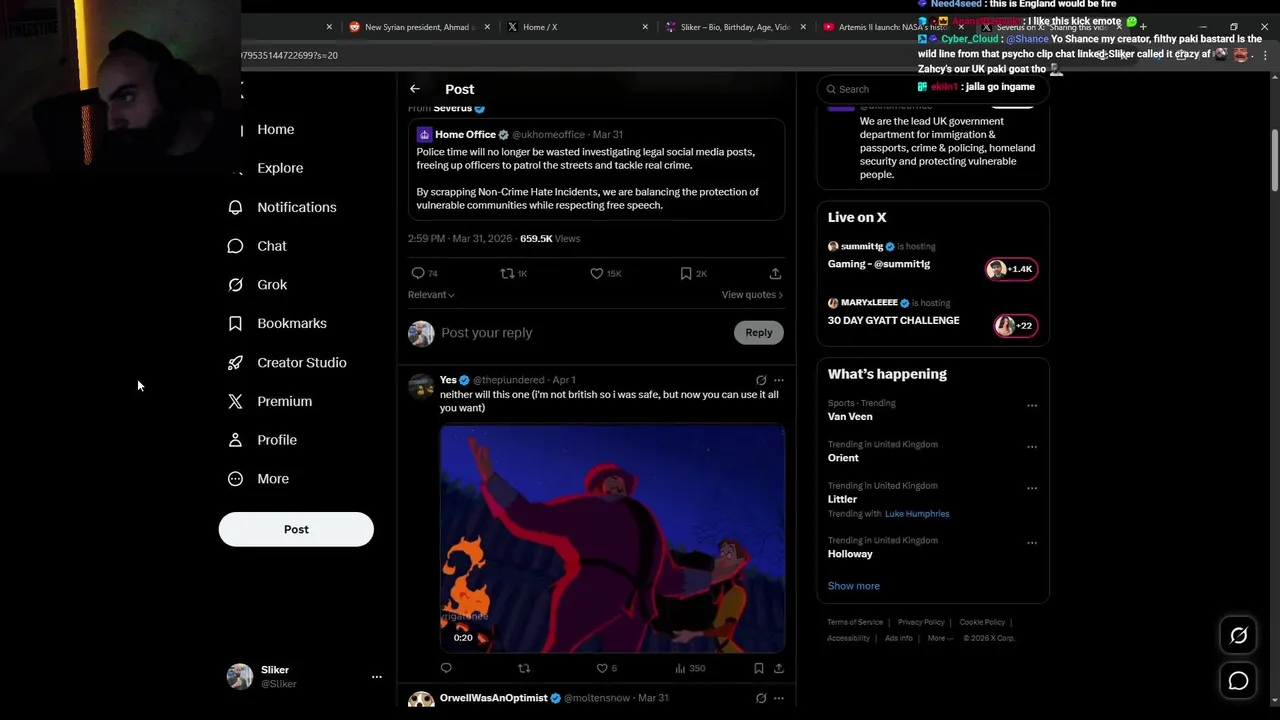The width and height of the screenshot is (1280, 720).
Task: Open Explore in X sidebar
Action: [x=280, y=168]
